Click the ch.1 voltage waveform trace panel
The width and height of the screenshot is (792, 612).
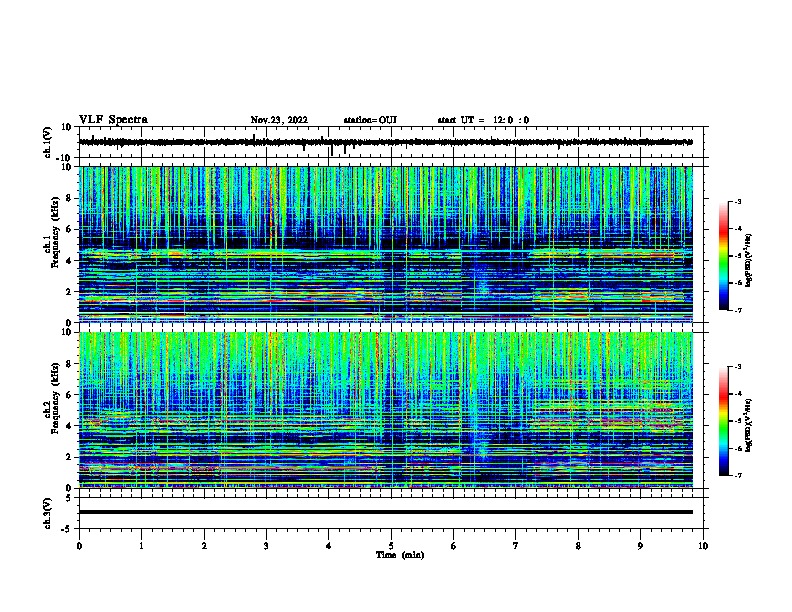pyautogui.click(x=391, y=142)
